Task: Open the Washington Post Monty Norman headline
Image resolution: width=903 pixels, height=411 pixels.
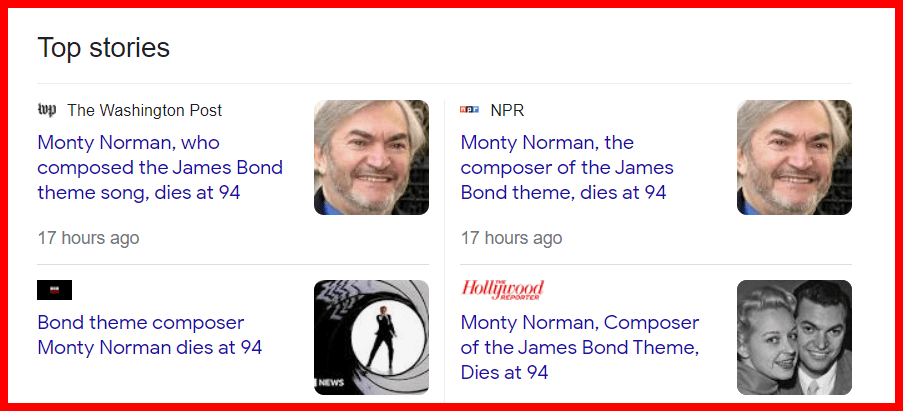Action: (x=160, y=167)
